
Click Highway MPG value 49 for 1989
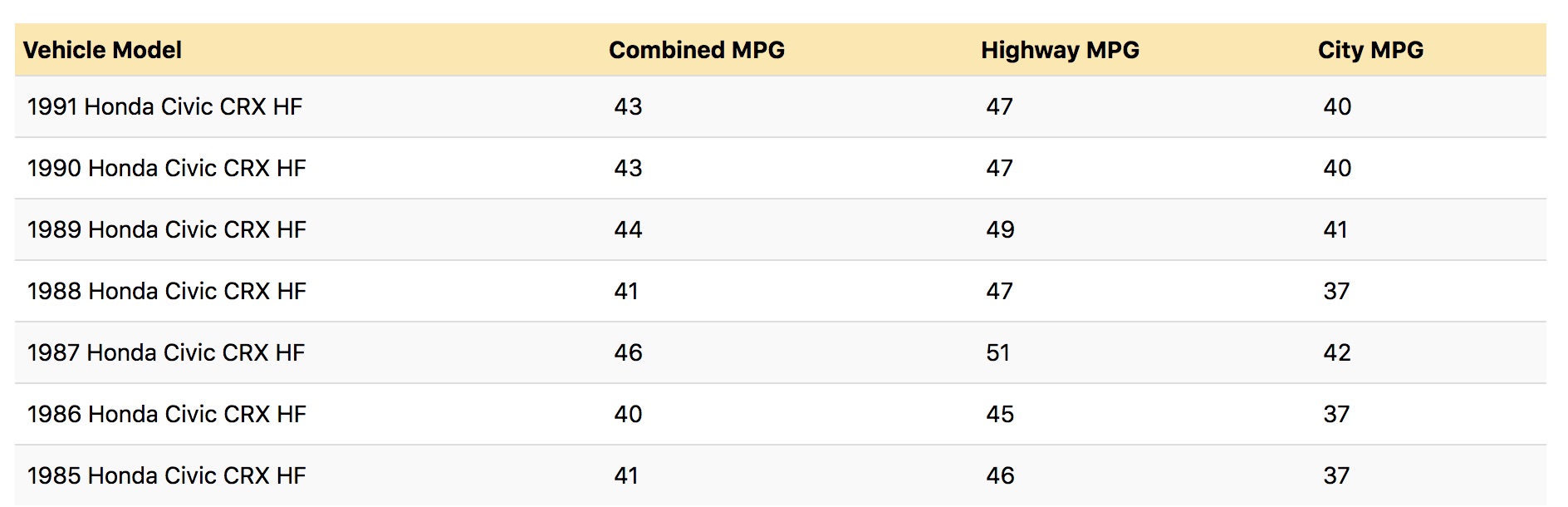tap(1000, 229)
